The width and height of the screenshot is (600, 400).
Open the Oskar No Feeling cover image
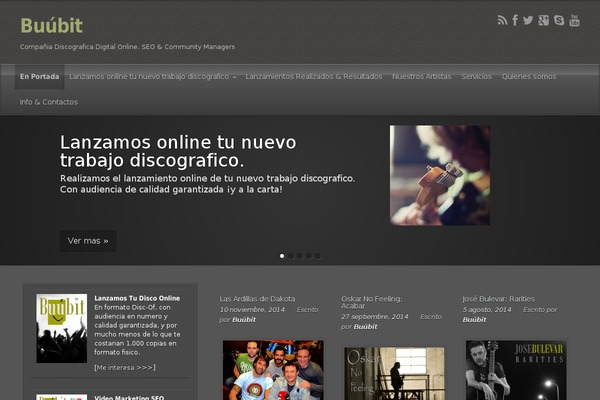click(x=394, y=374)
